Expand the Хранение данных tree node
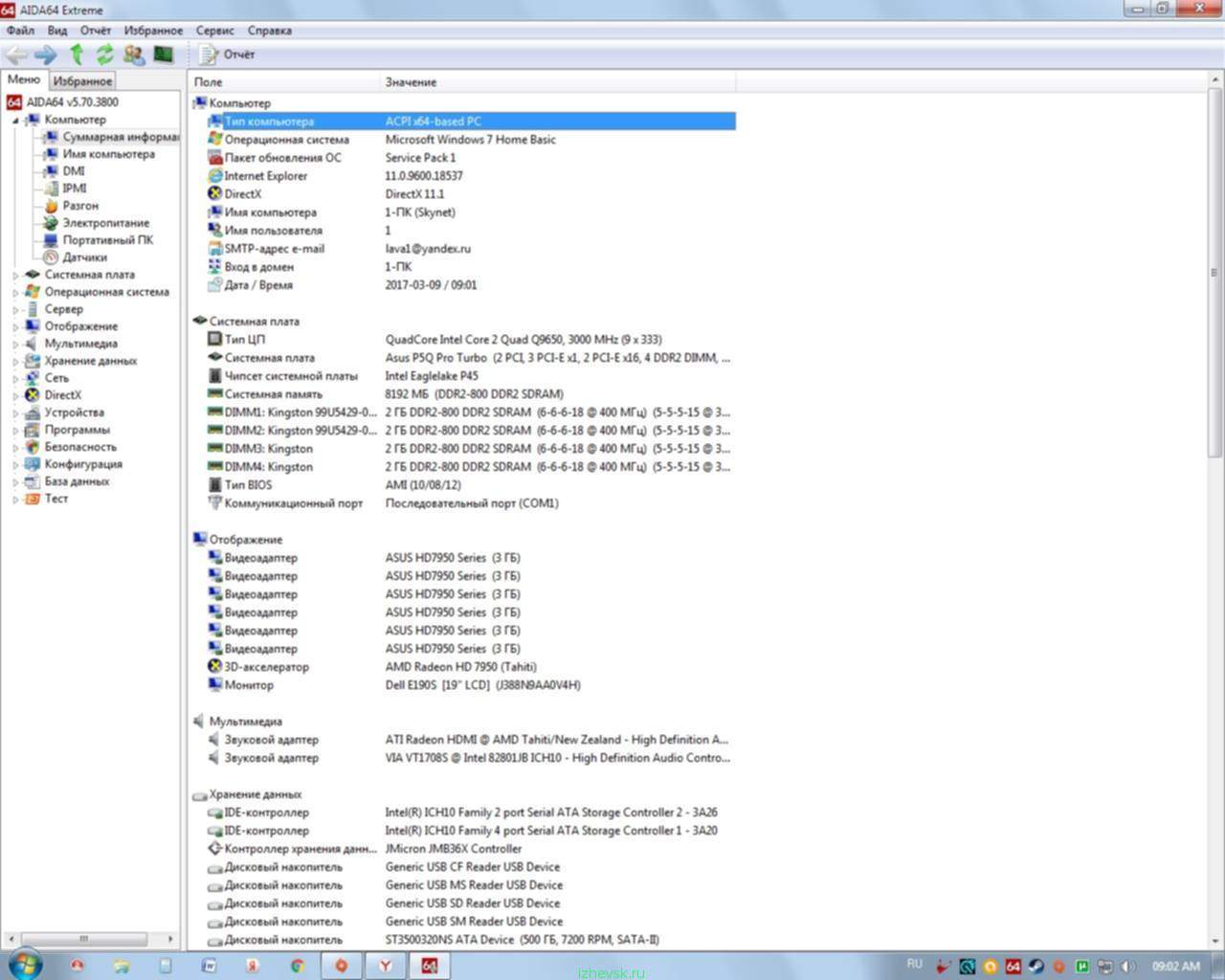The width and height of the screenshot is (1225, 980). 15,362
